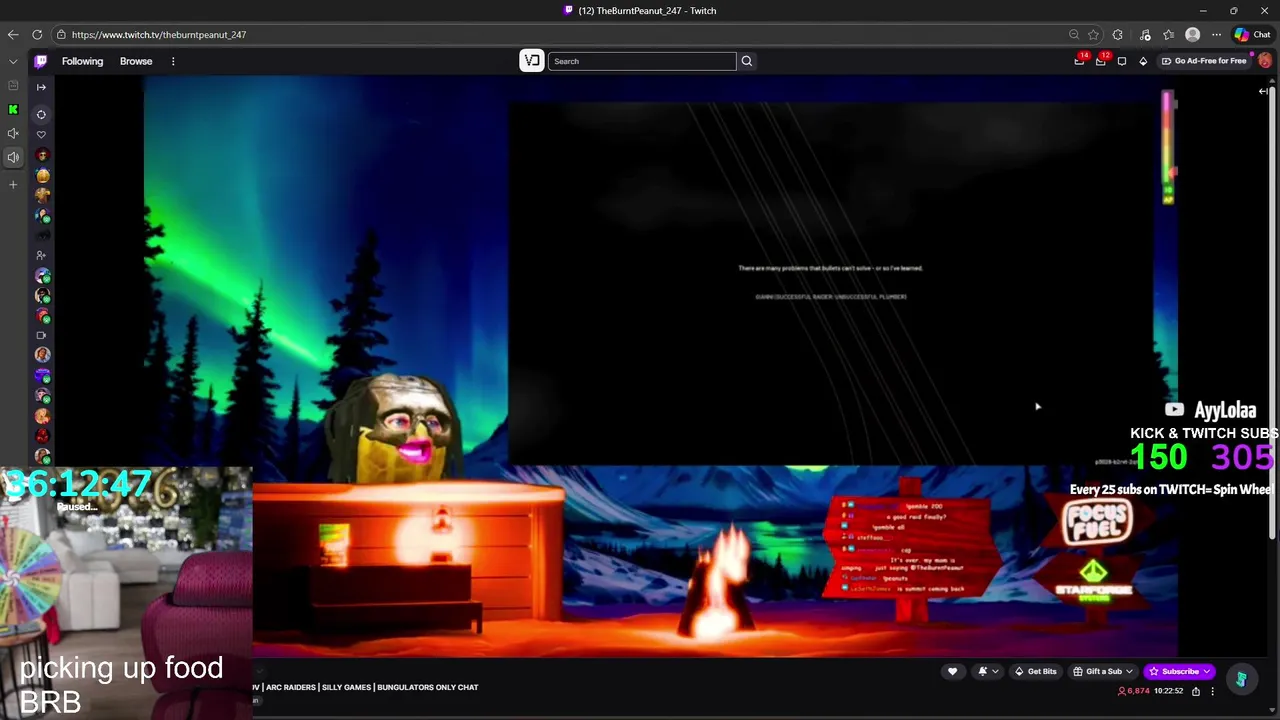Click the VD extension button left of search
The height and width of the screenshot is (720, 1280).
[532, 61]
